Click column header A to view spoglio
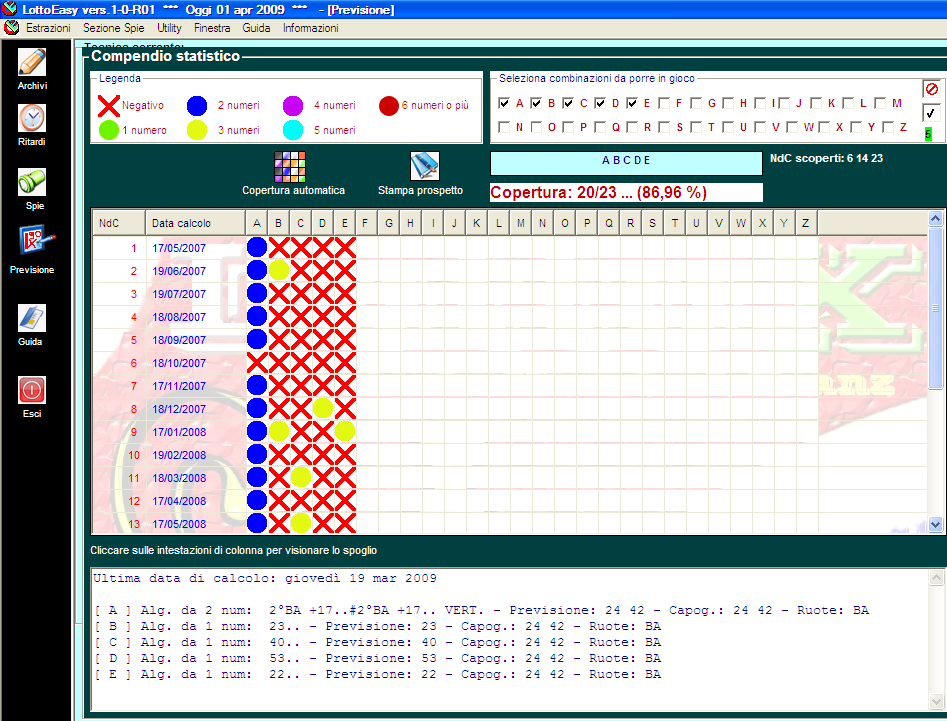The image size is (947, 721). [x=257, y=223]
